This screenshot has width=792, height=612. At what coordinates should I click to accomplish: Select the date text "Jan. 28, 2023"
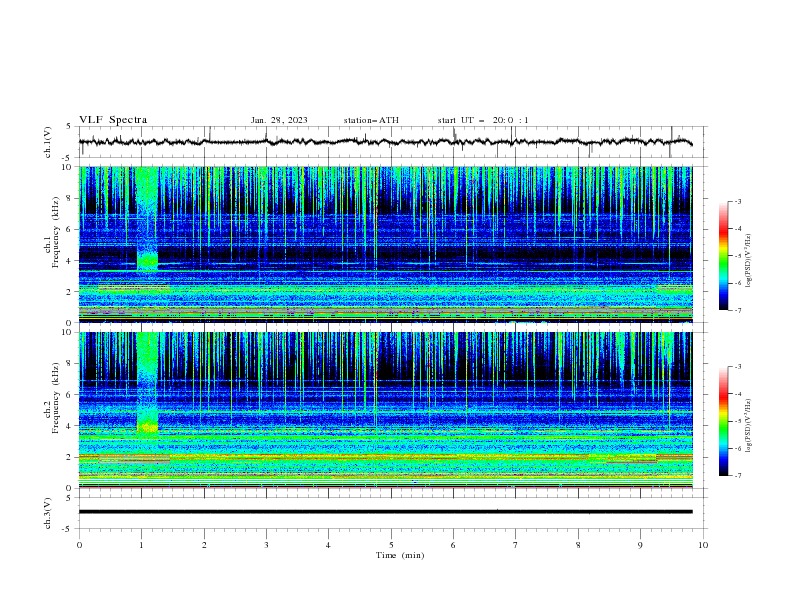[x=279, y=120]
